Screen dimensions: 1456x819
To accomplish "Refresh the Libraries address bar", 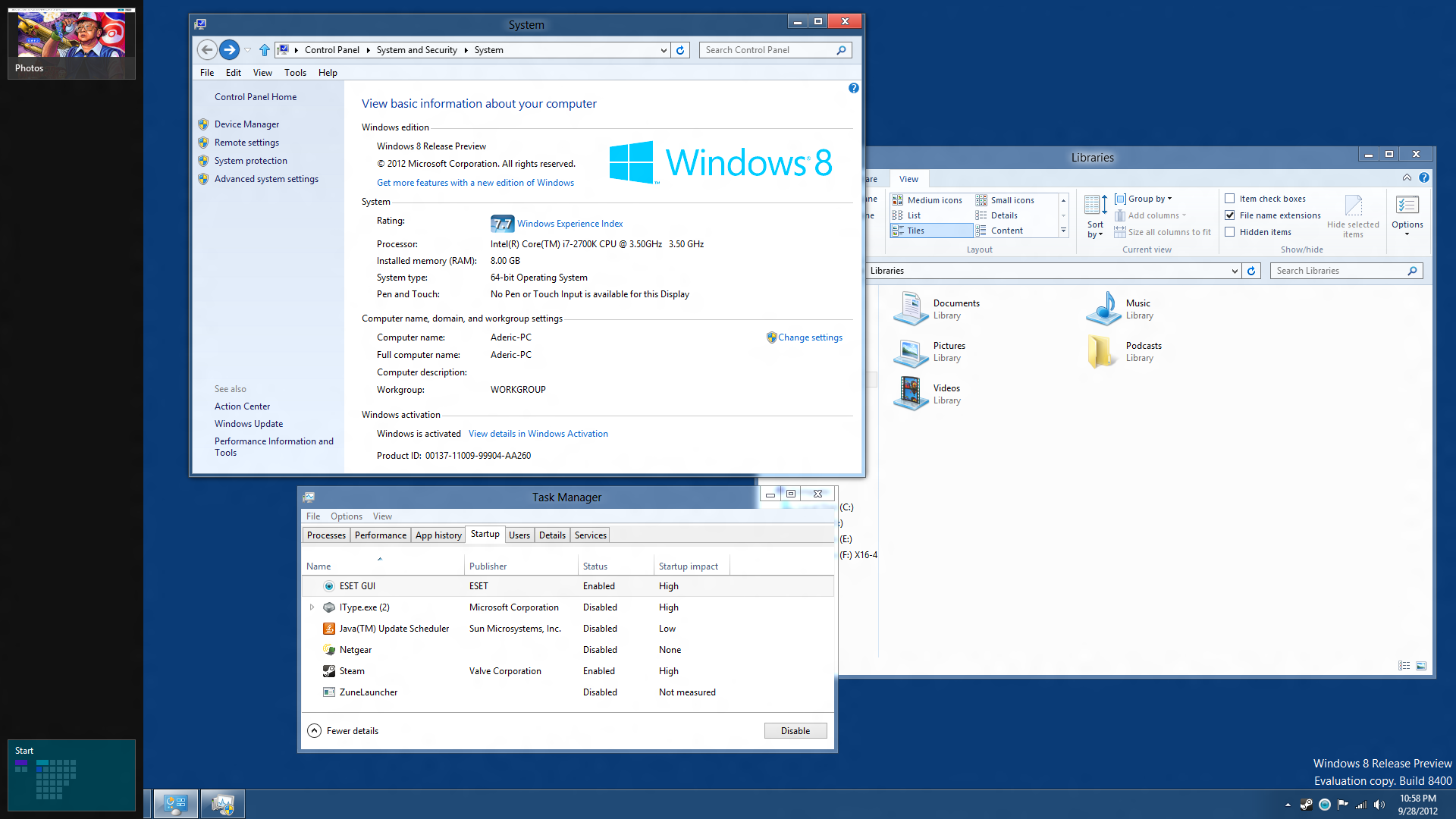I will pos(1251,271).
